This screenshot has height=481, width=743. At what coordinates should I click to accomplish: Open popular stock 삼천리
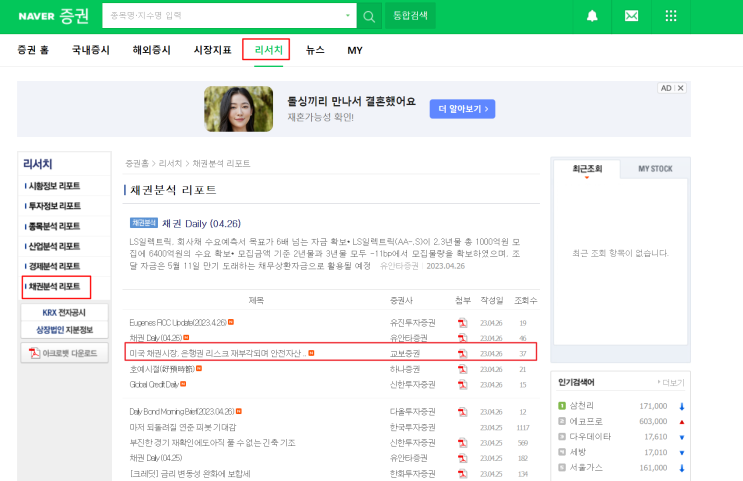tap(581, 406)
